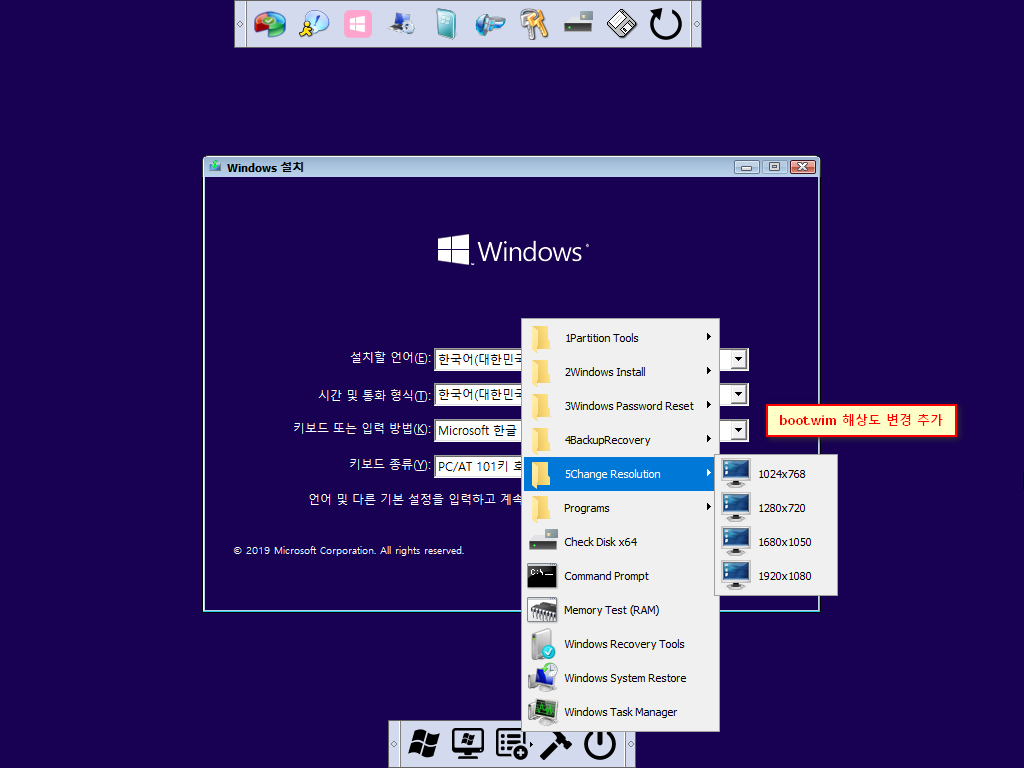Click the top toolbar left grip handle
This screenshot has height=768, width=1024.
[240, 24]
